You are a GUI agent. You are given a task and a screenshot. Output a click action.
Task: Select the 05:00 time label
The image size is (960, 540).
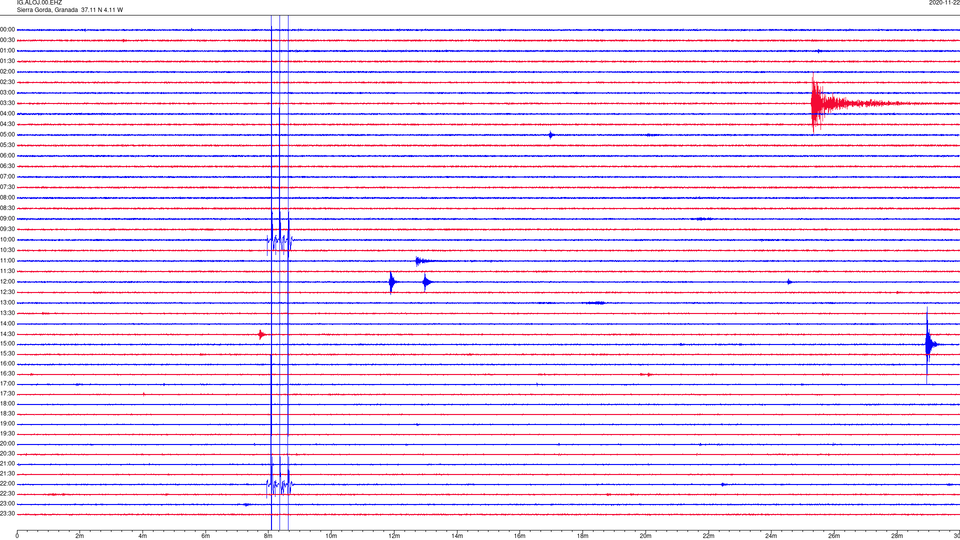[x=7, y=134]
